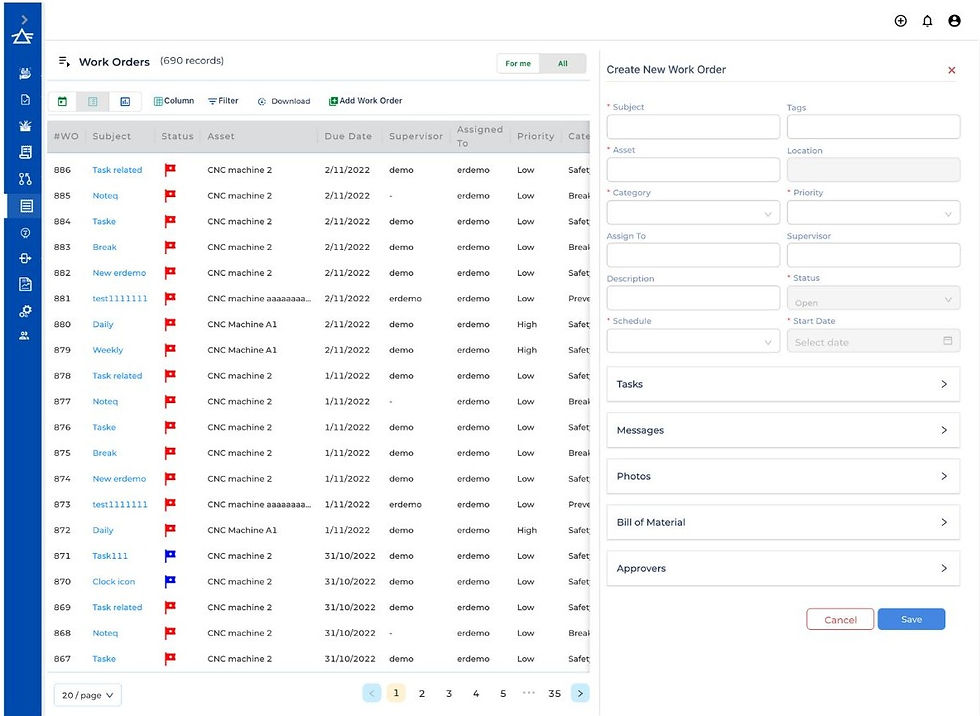Expand the Bill of Material section
The width and height of the screenshot is (980, 716).
tap(782, 522)
